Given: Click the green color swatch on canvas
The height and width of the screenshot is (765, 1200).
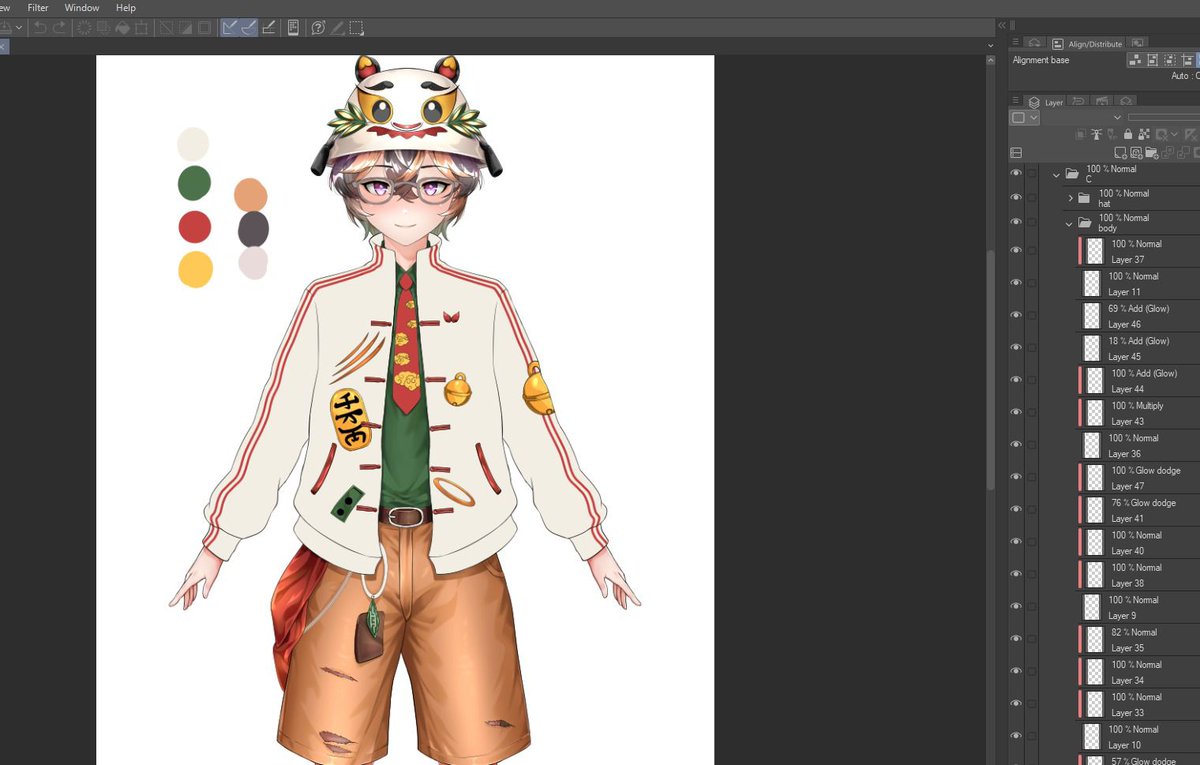Looking at the screenshot, I should 194,183.
